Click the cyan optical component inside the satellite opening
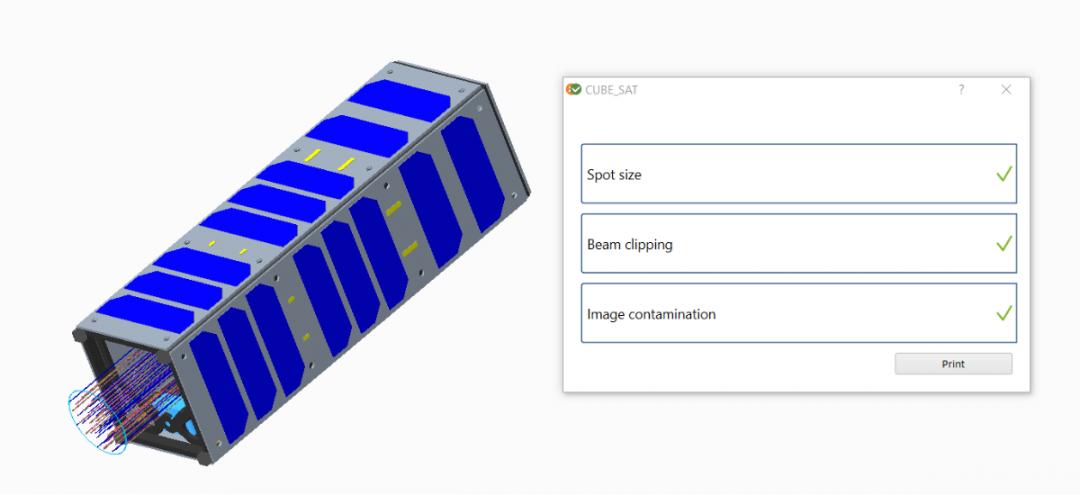This screenshot has width=1080, height=495. pos(172,412)
